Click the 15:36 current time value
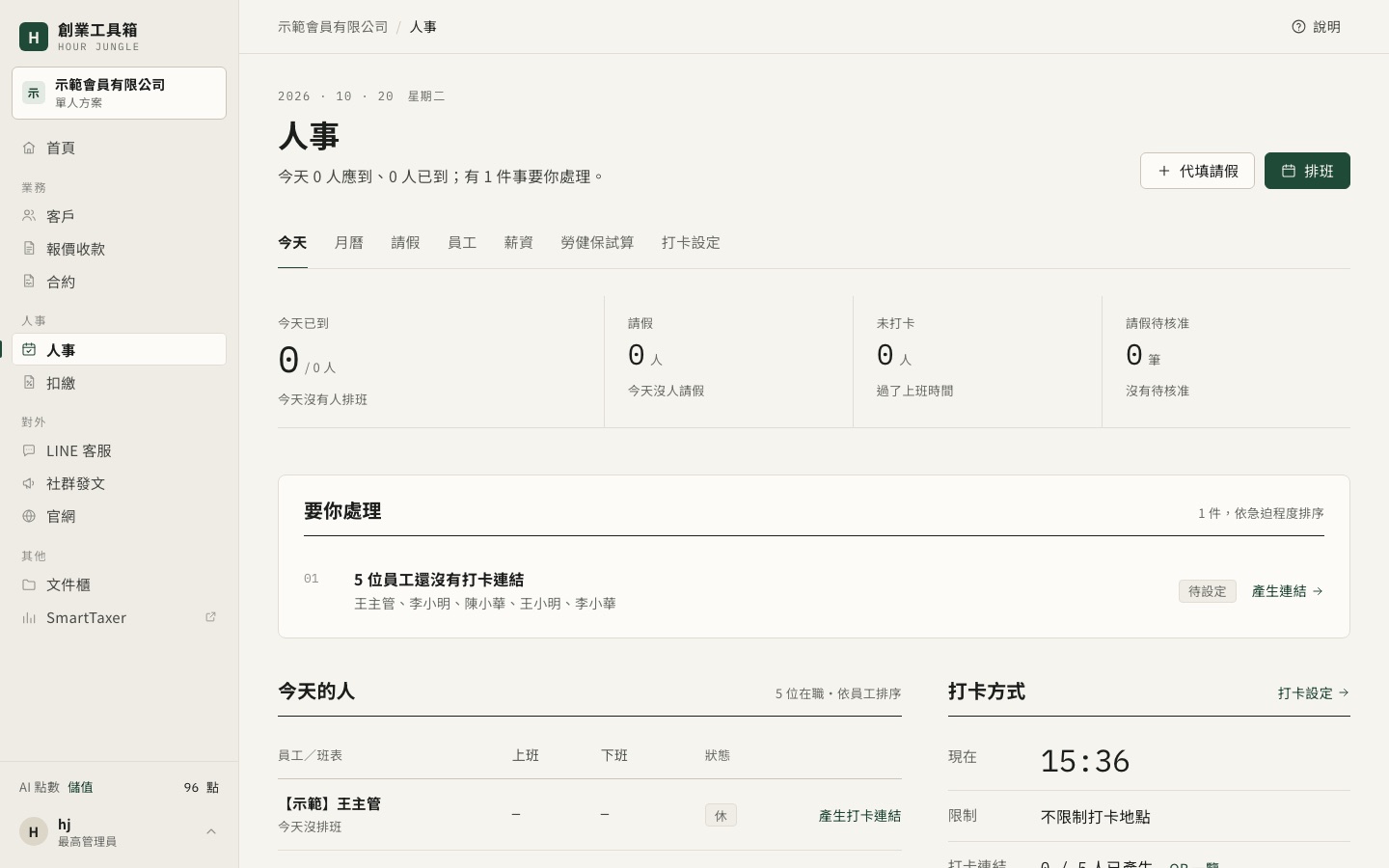Image resolution: width=1389 pixels, height=868 pixels. pos(1085,761)
